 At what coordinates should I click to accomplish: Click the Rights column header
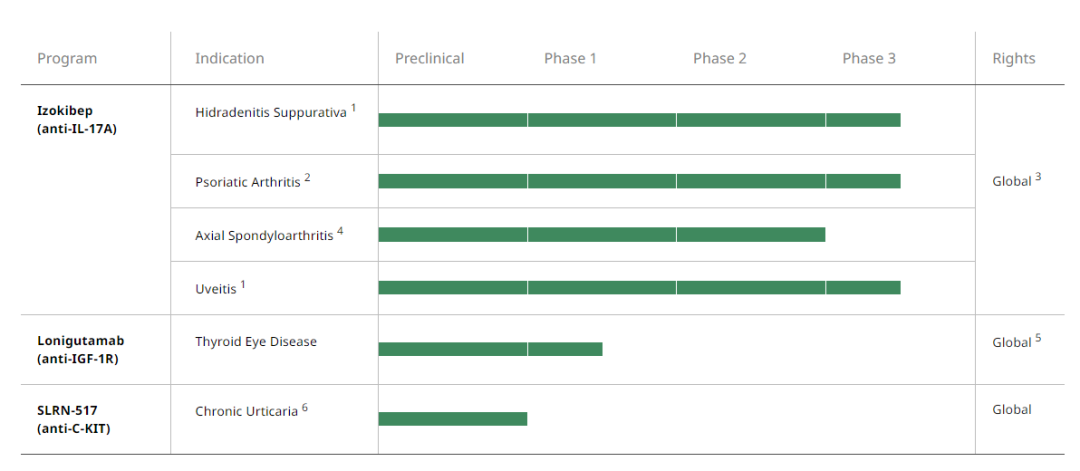(x=1013, y=59)
